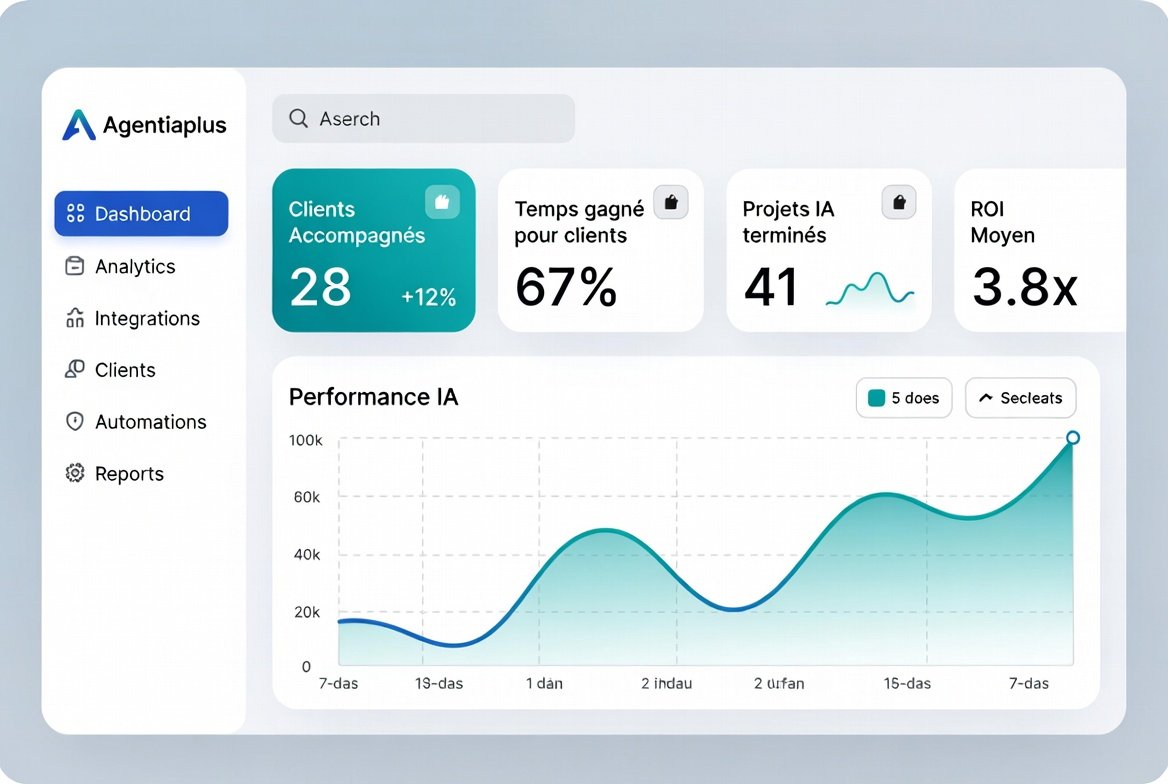Click the 20k axis label

point(307,612)
